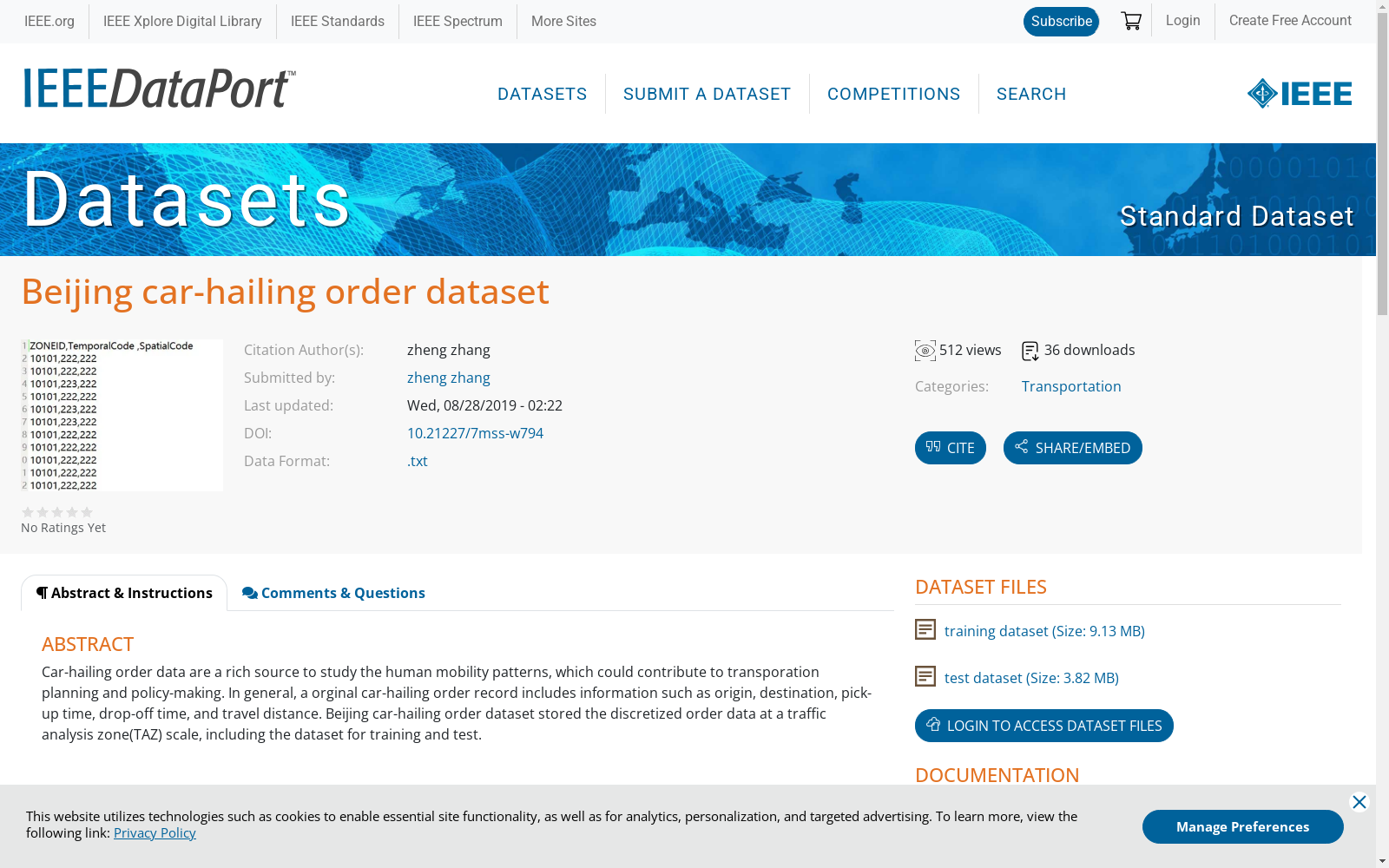Click Create Free Account
This screenshot has width=1389, height=868.
(x=1290, y=21)
